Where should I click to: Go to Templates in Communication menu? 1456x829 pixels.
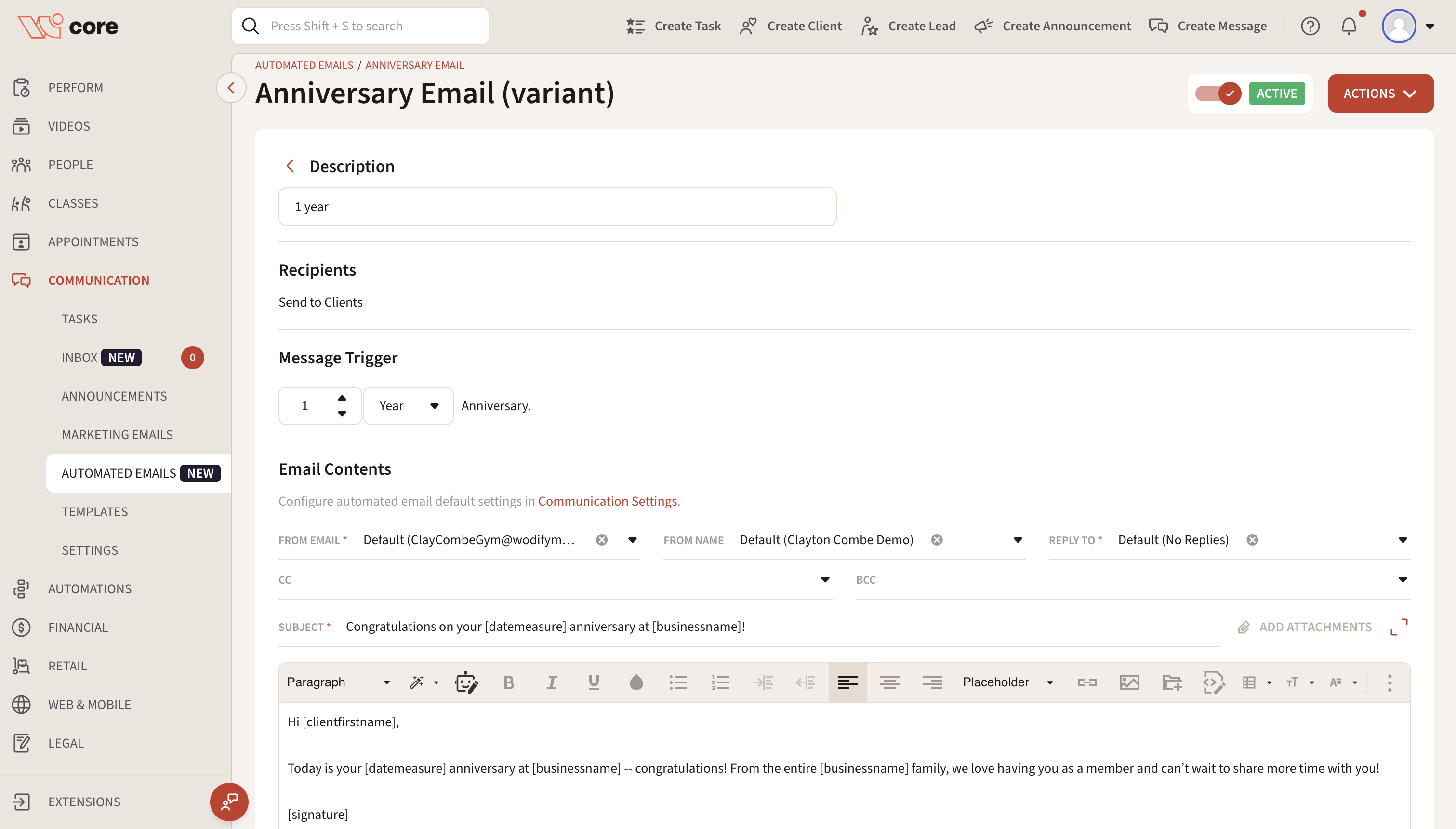(94, 511)
